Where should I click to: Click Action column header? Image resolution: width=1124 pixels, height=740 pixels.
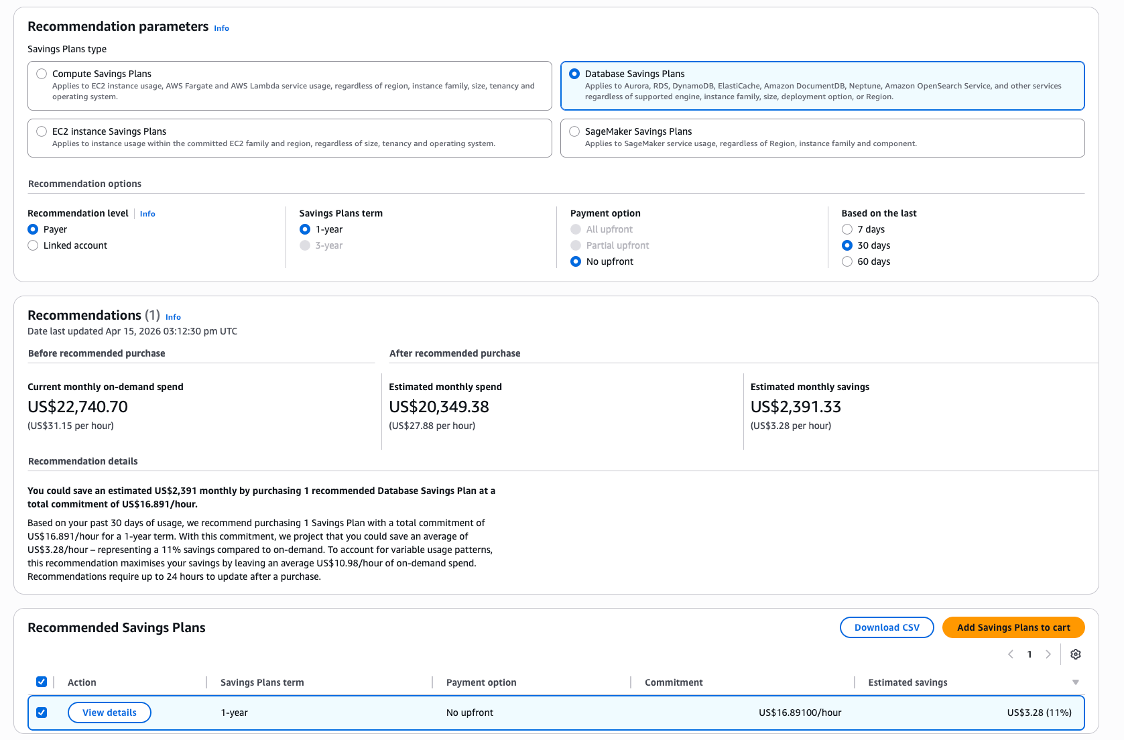pyautogui.click(x=82, y=683)
